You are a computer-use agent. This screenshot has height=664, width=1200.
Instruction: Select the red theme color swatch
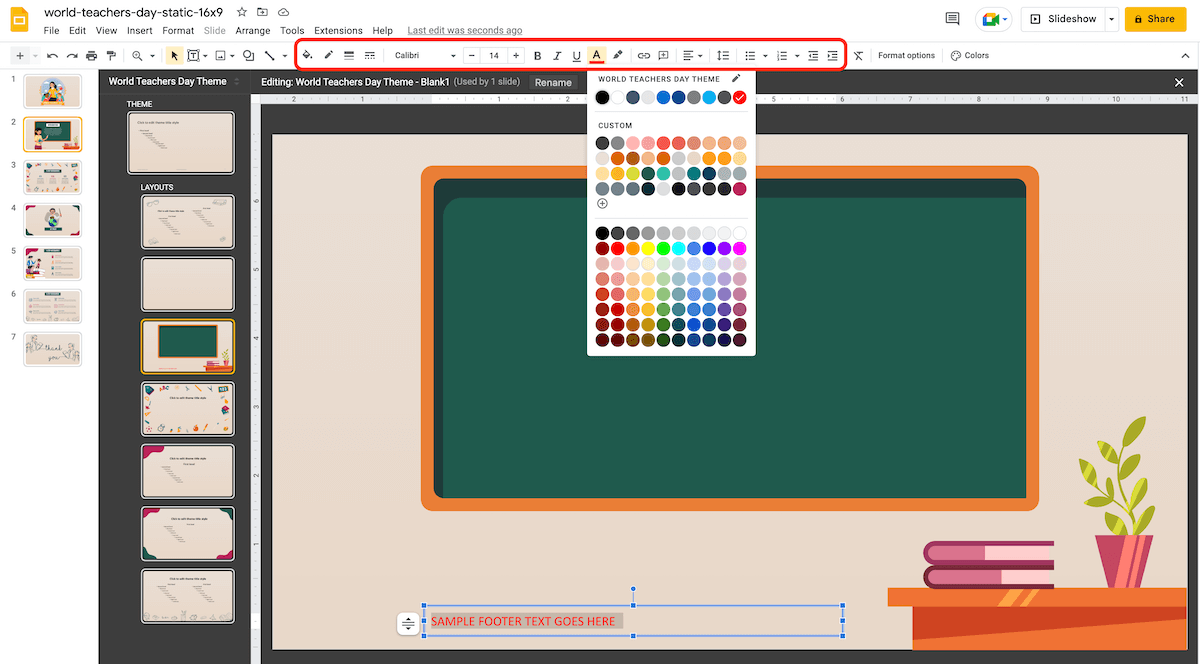tap(739, 97)
